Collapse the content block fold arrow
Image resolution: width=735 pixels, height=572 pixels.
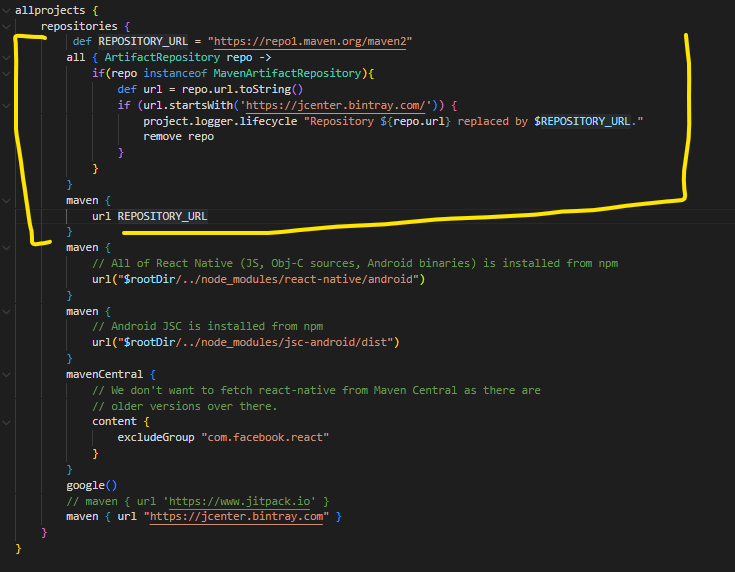point(6,422)
